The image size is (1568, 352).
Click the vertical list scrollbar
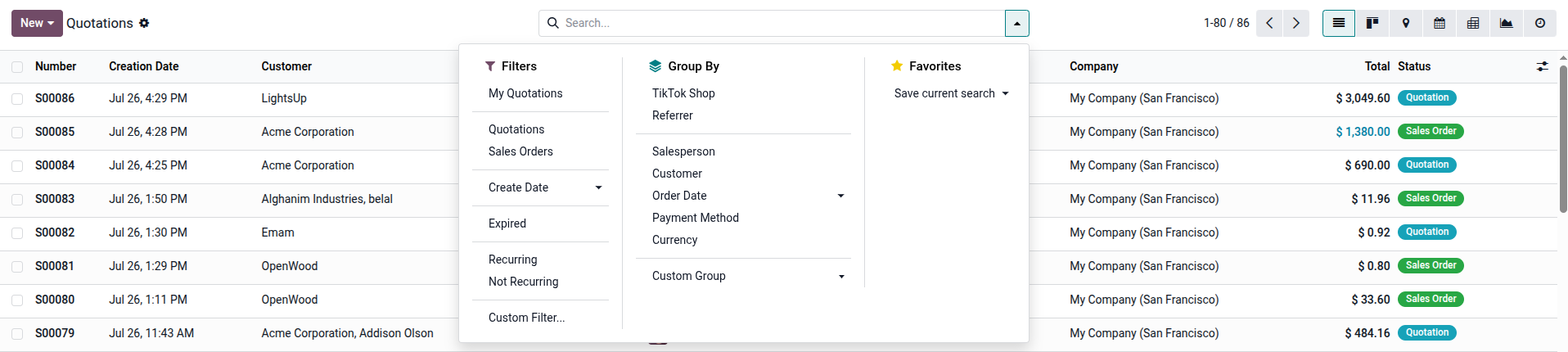pyautogui.click(x=1563, y=139)
